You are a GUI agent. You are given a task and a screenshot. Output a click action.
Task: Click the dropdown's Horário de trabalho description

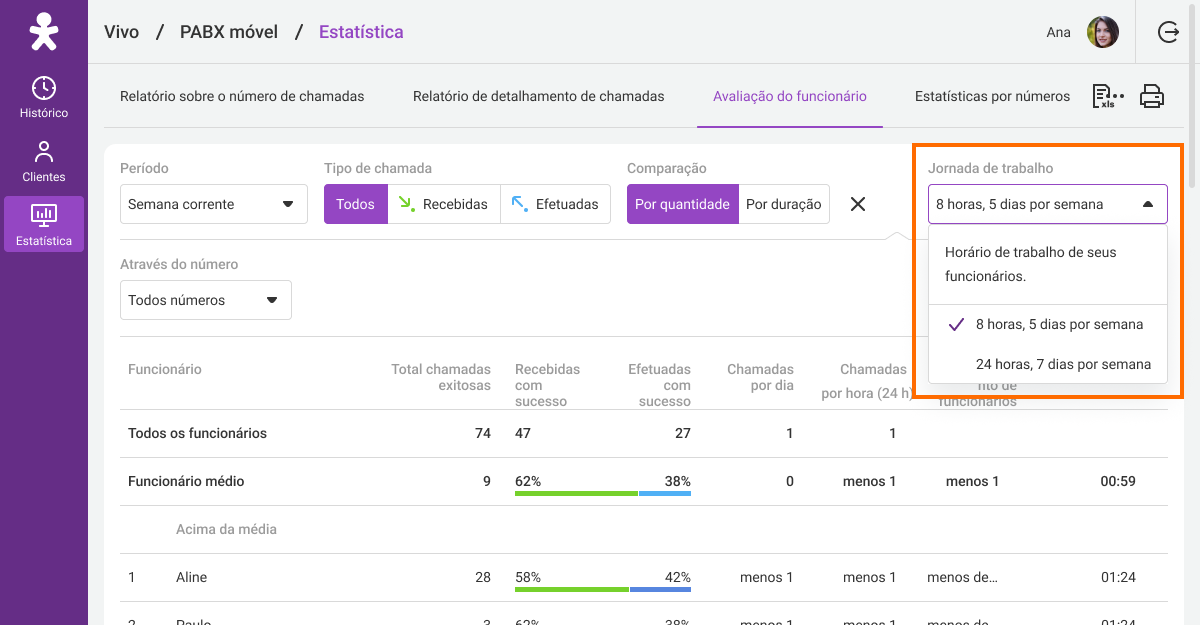[x=1031, y=264]
